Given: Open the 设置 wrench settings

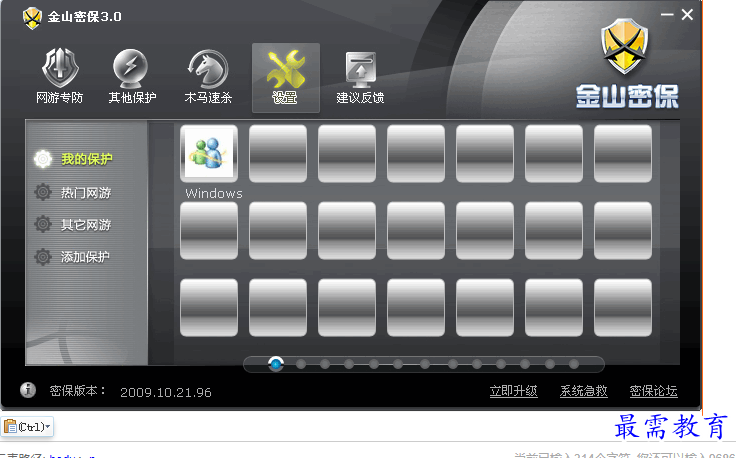Looking at the screenshot, I should [x=285, y=78].
